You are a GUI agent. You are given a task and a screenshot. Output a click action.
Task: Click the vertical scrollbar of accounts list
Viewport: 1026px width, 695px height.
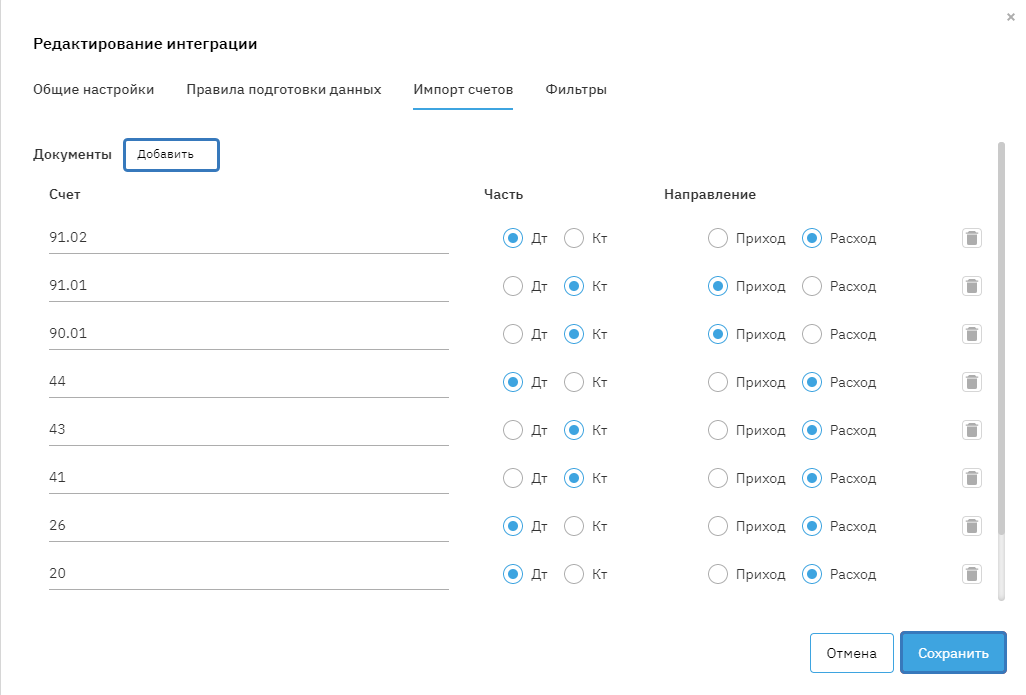click(x=1001, y=340)
